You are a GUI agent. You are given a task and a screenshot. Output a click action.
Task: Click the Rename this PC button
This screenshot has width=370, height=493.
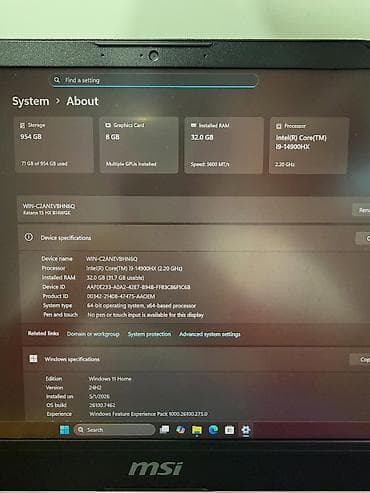361,210
